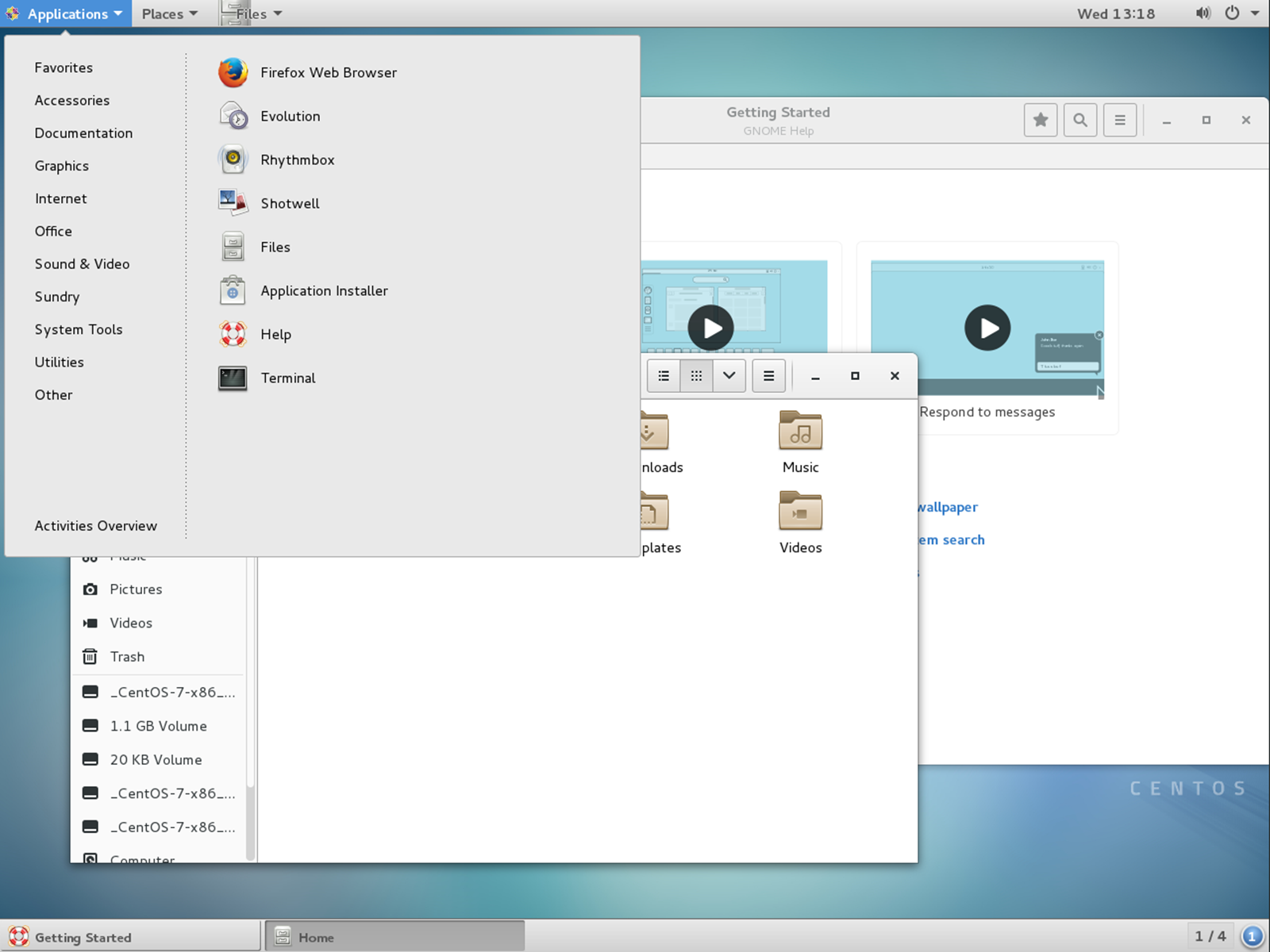Open the Files app menu in the top bar

pos(252,13)
